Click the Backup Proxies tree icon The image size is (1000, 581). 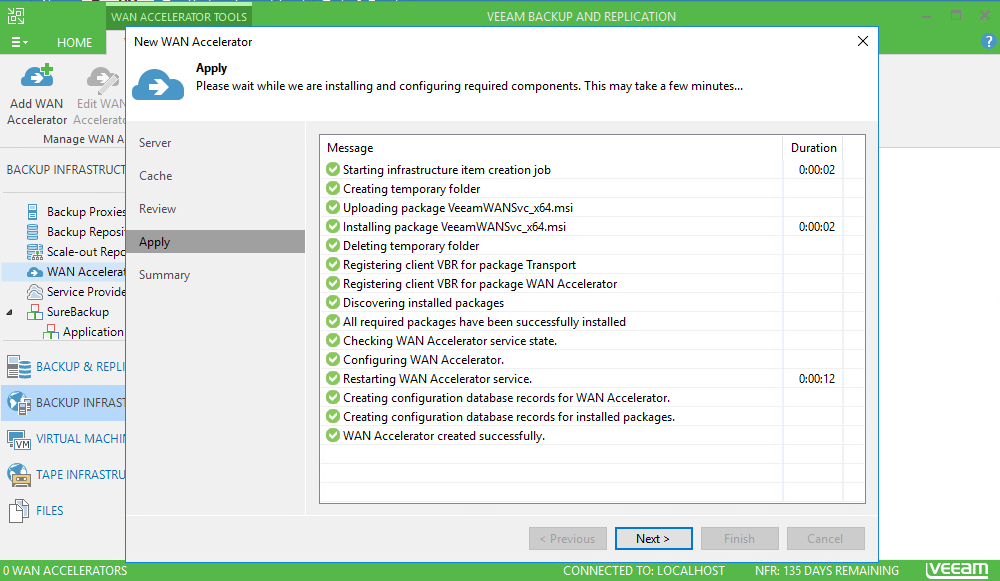coord(33,212)
